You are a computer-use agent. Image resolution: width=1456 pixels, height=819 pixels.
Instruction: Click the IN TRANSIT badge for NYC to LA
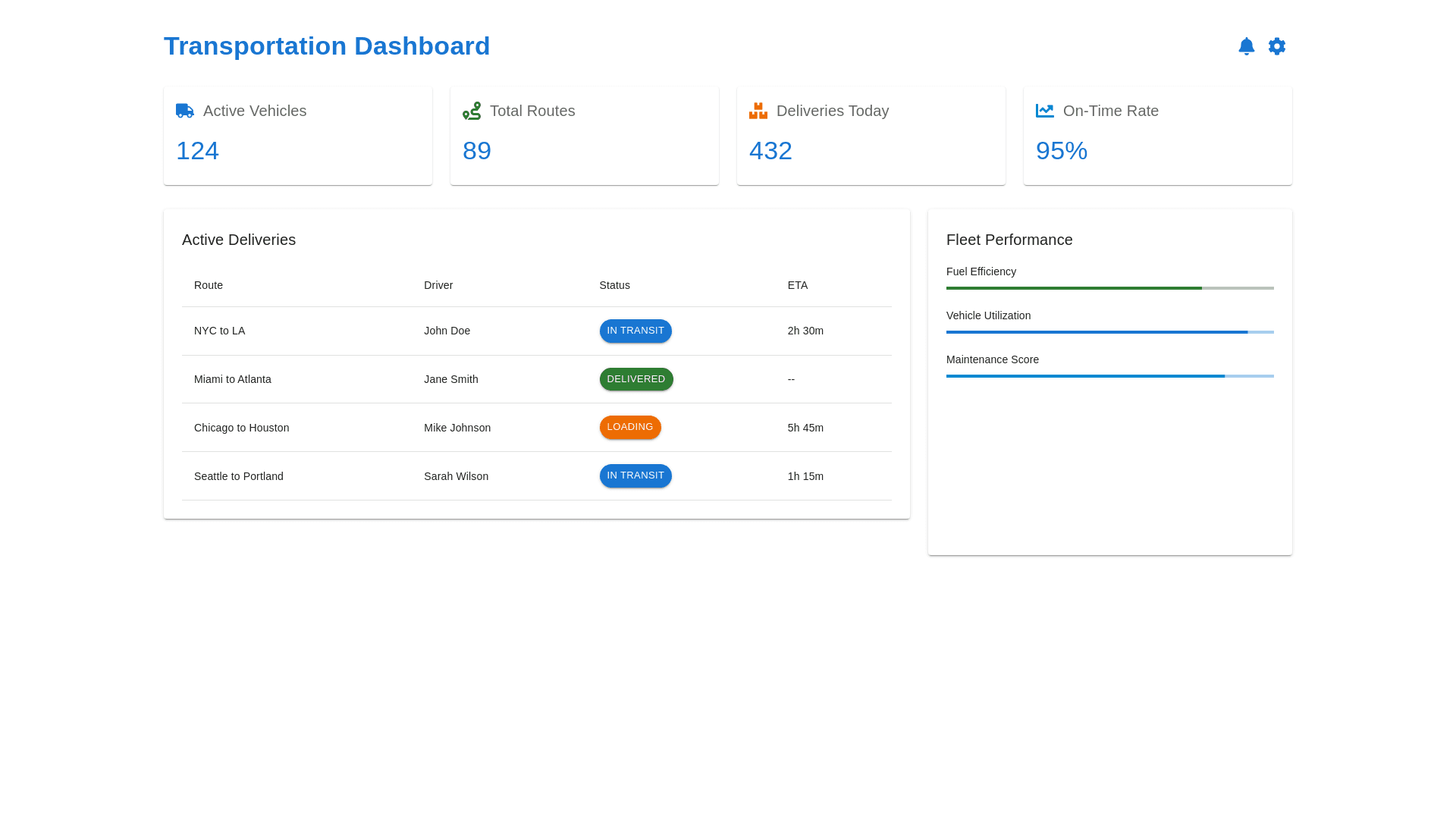[x=635, y=331]
